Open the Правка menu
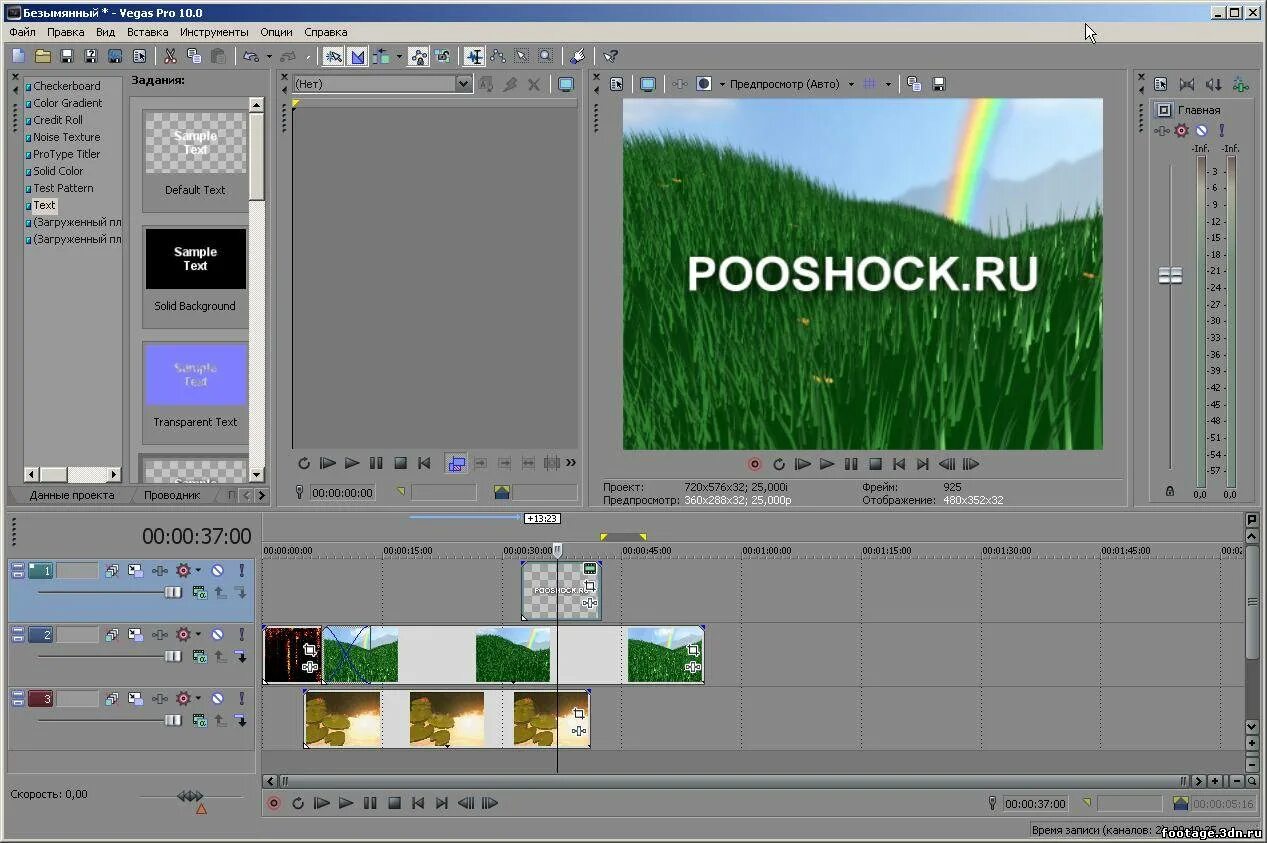Image resolution: width=1267 pixels, height=843 pixels. point(65,32)
